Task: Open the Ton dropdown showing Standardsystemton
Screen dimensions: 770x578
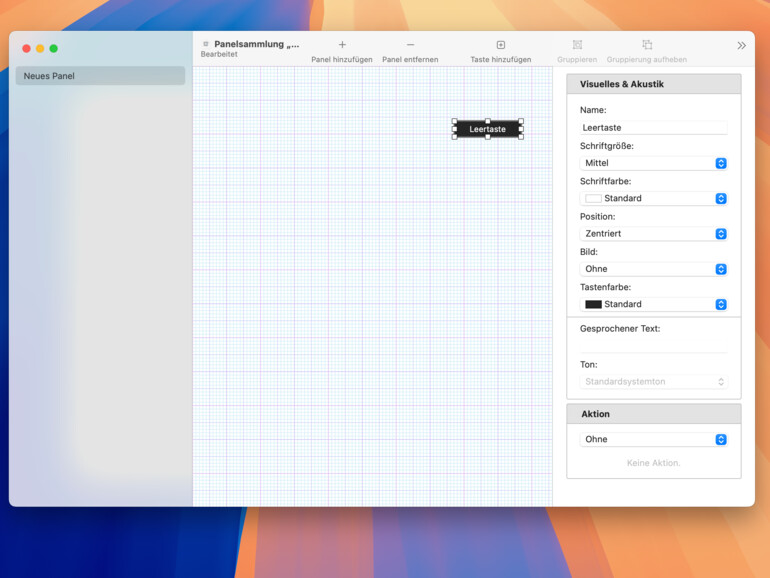Action: [x=654, y=382]
